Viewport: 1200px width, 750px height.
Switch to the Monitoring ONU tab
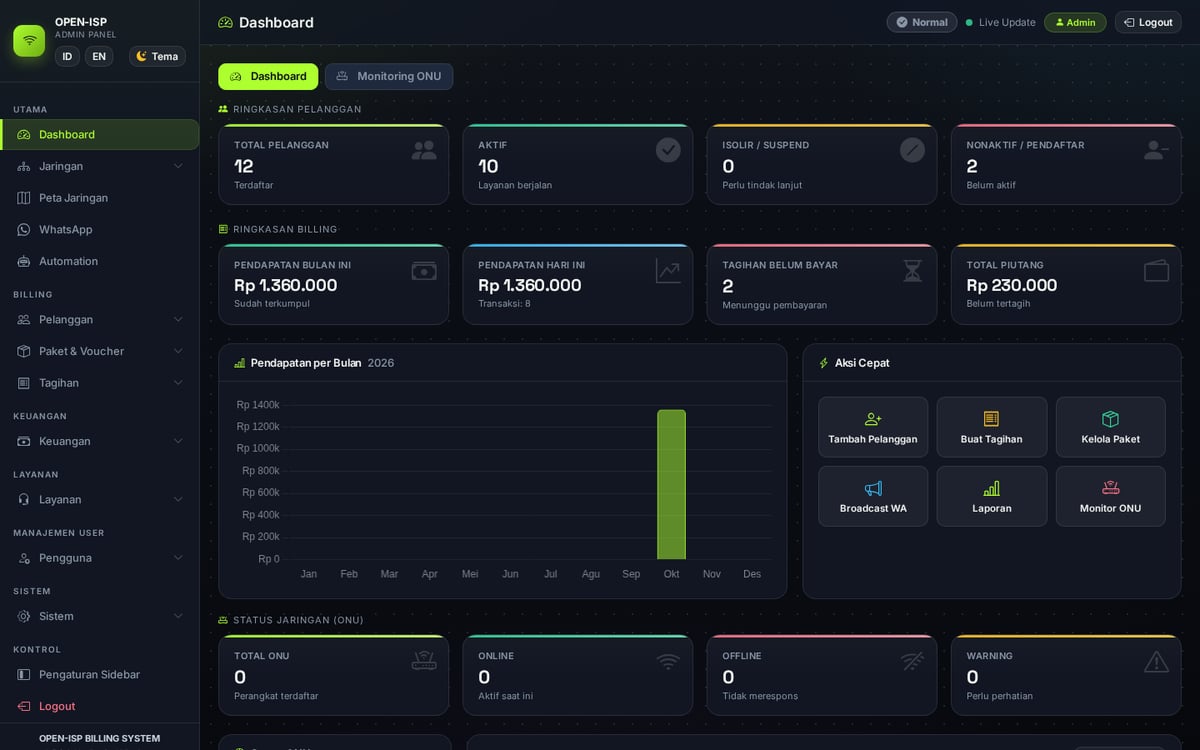pyautogui.click(x=389, y=77)
